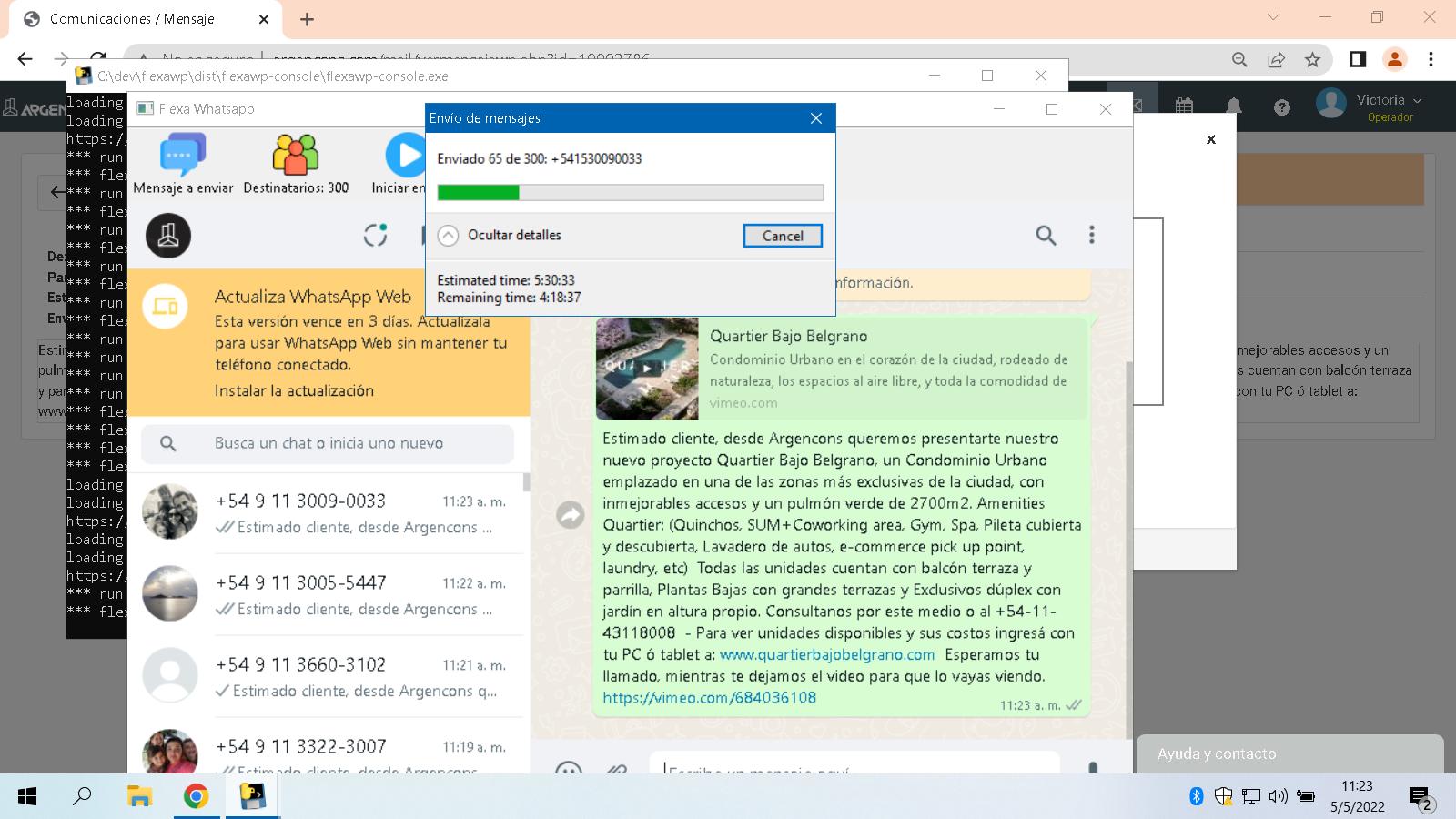
Task: Open Chrome three-dot menu
Action: tap(1431, 59)
